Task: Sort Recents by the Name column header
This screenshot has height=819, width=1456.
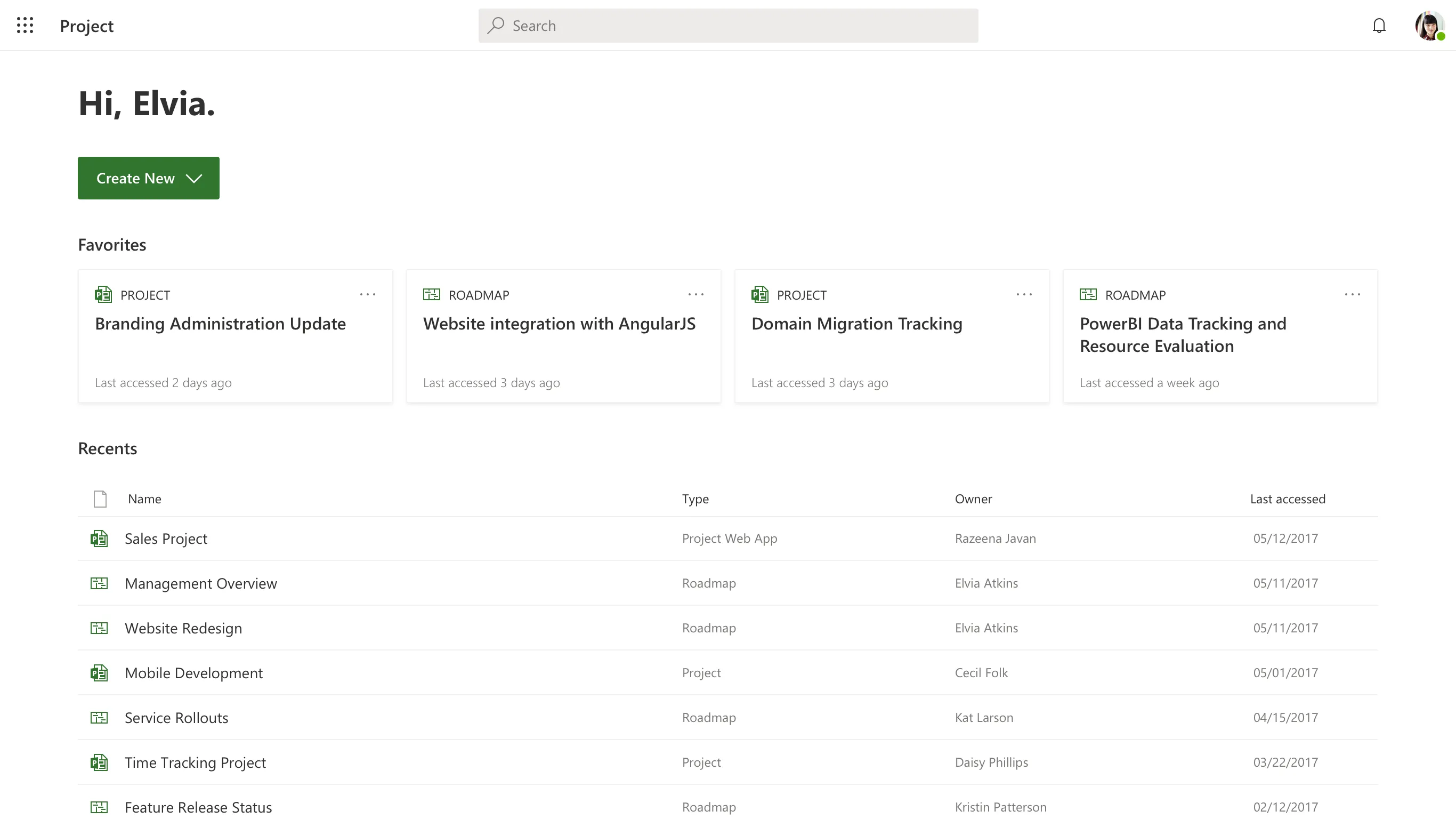Action: 144,499
